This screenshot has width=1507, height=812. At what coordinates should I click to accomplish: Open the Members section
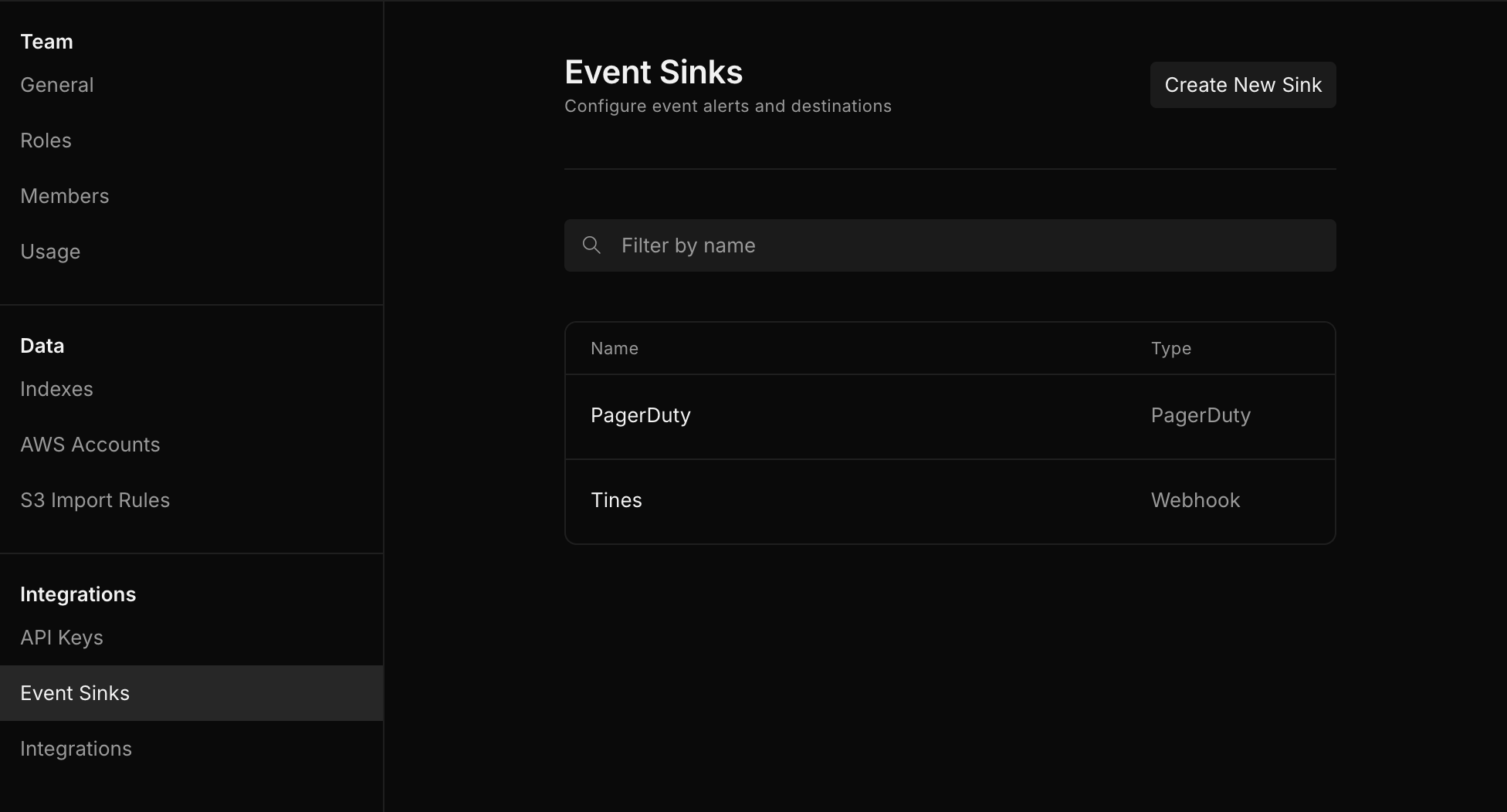click(65, 196)
